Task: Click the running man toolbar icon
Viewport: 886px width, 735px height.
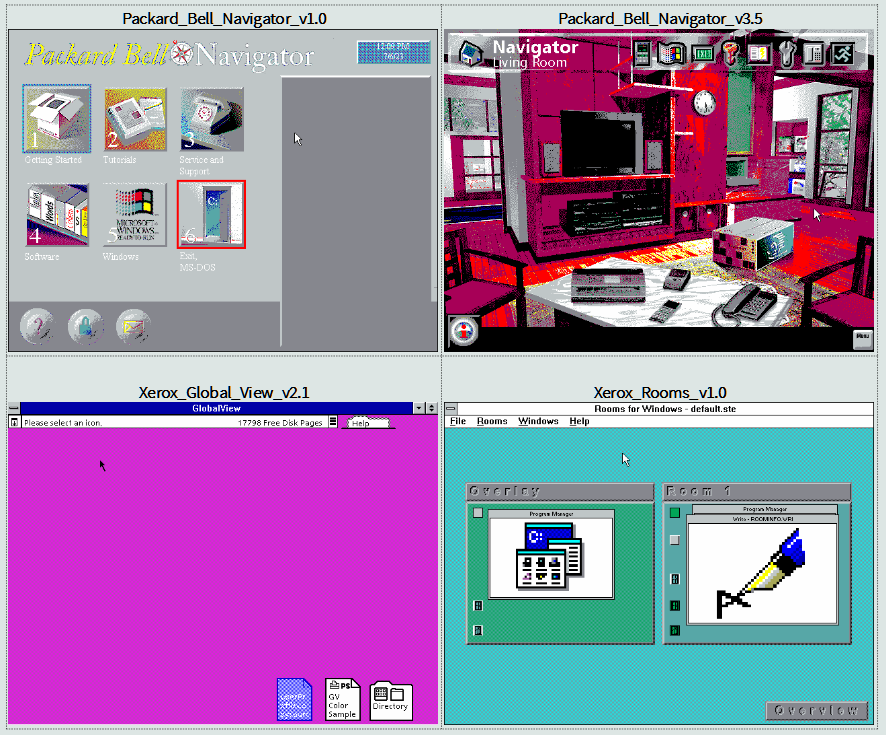Action: point(842,54)
